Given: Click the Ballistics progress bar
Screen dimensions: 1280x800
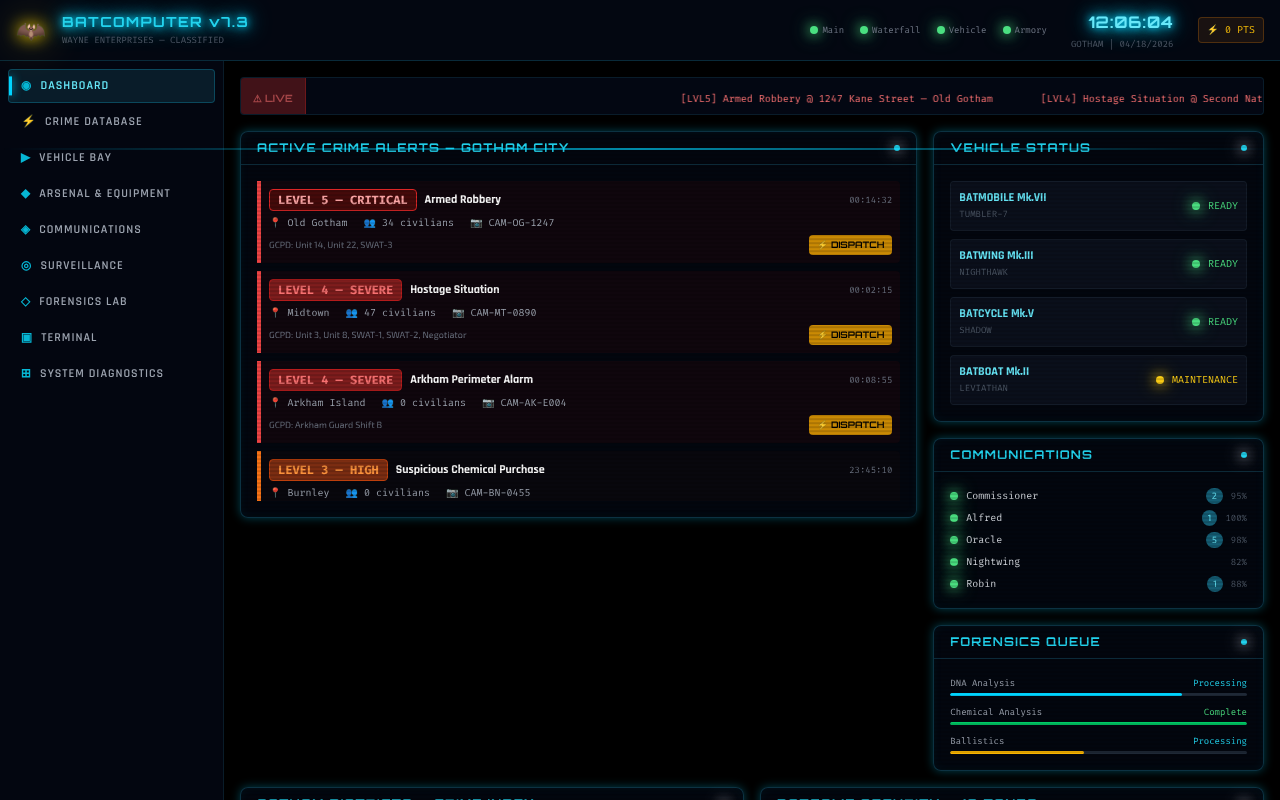Looking at the screenshot, I should 1098,752.
